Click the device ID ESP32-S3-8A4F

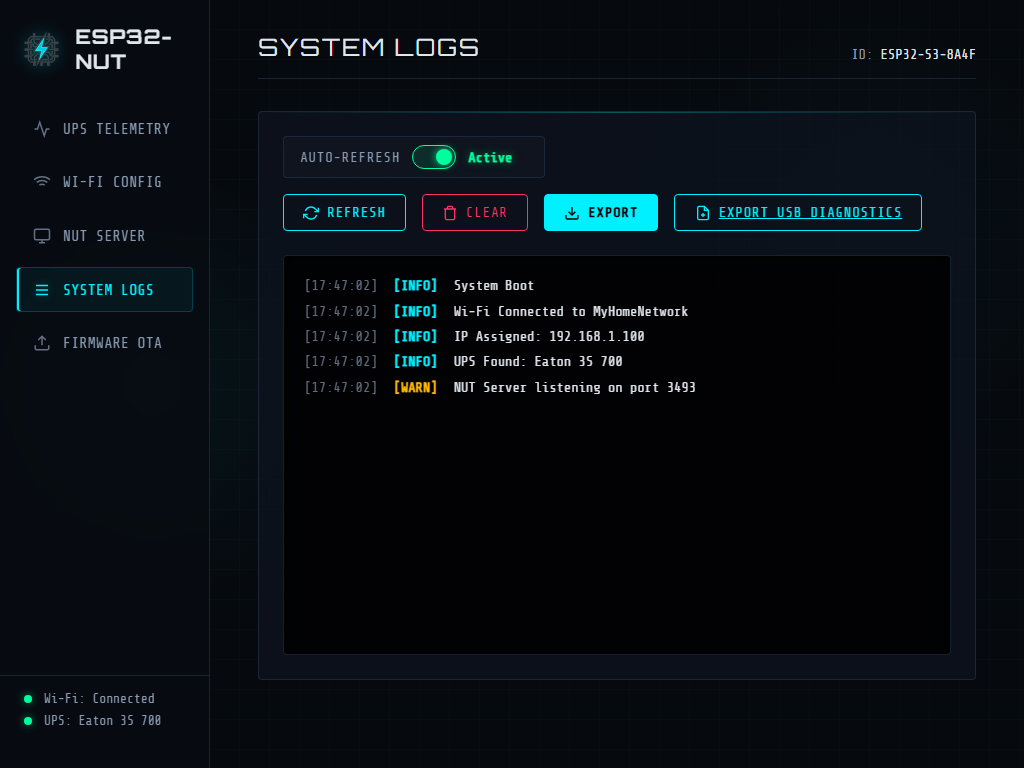coord(928,55)
